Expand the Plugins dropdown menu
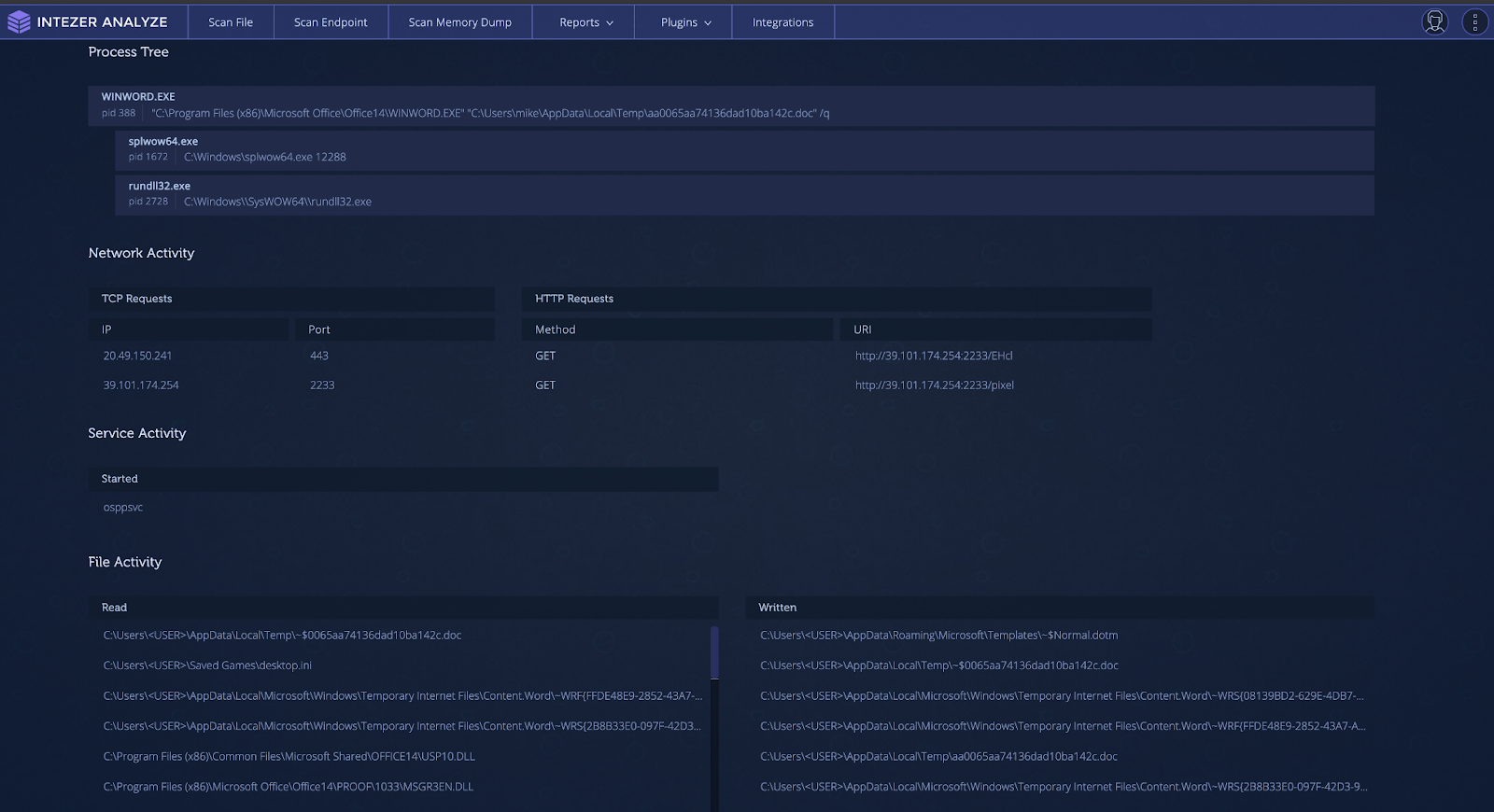This screenshot has height=812, width=1494. pyautogui.click(x=685, y=22)
